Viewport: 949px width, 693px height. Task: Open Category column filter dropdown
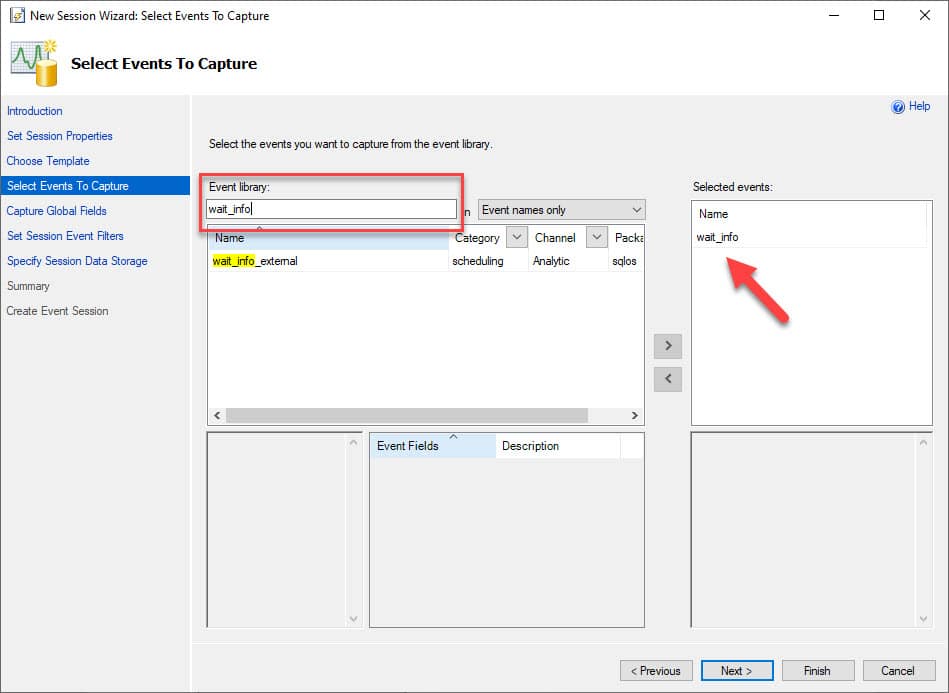coord(516,237)
